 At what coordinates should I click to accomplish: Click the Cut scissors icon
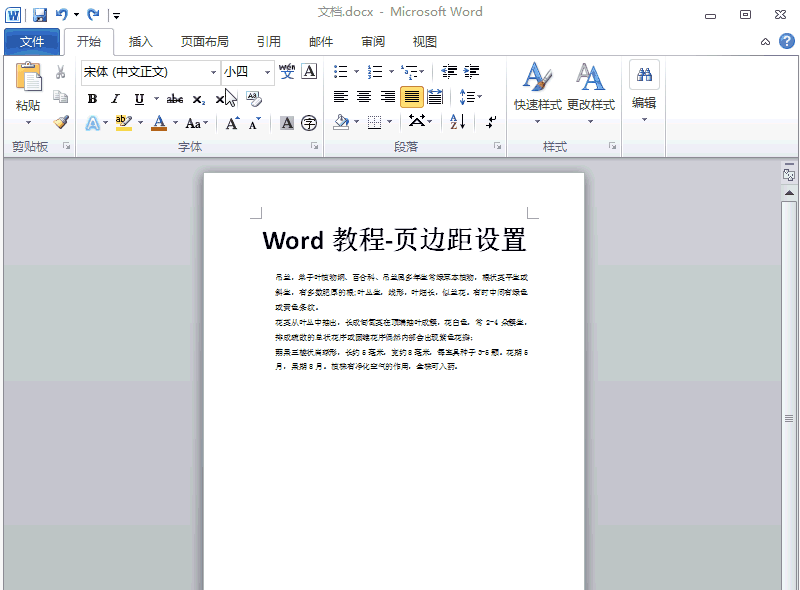61,72
